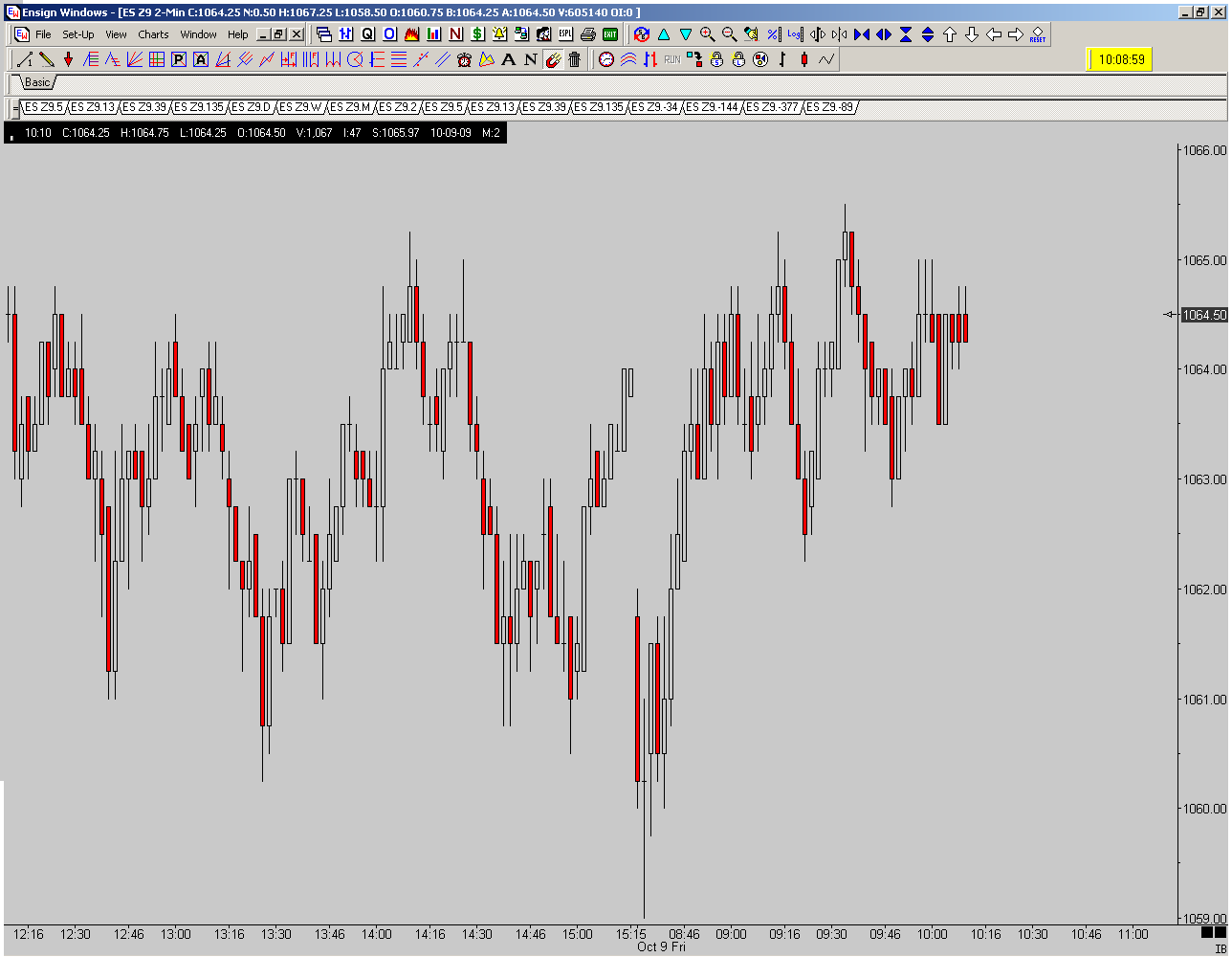Screen dimensions: 1232x957
Task: Open the Window menu
Action: tap(198, 34)
